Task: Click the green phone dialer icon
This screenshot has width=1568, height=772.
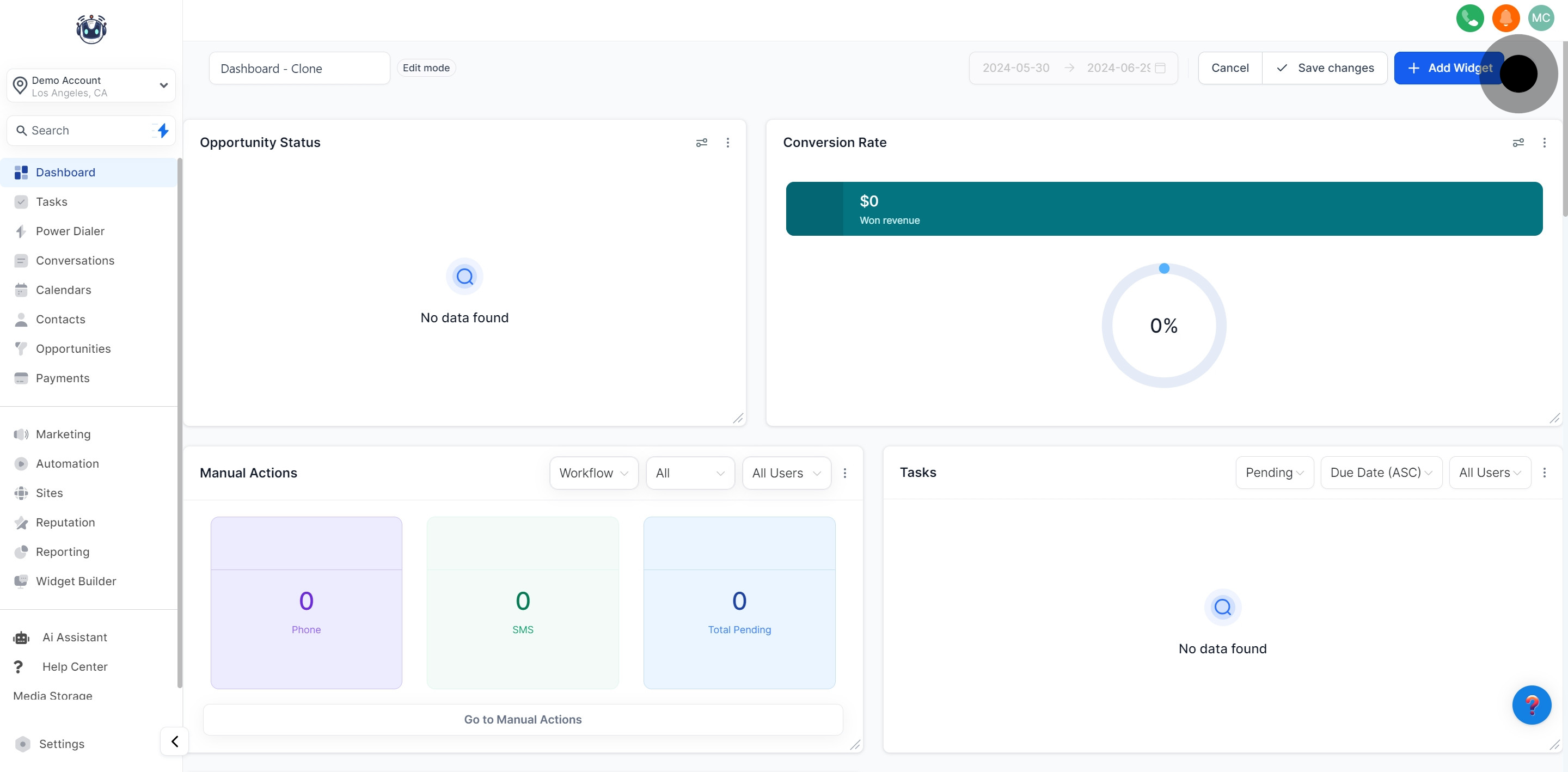Action: click(1469, 17)
